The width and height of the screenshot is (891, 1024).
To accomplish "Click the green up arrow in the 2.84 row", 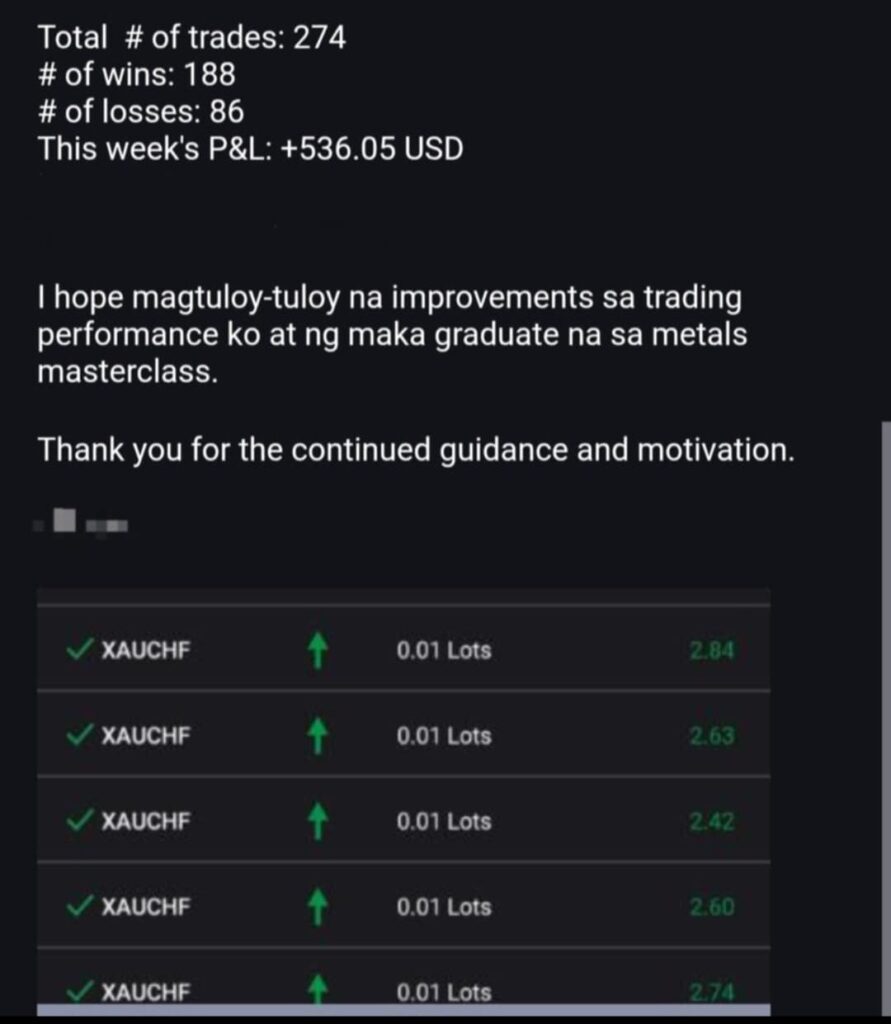I will 317,652.
